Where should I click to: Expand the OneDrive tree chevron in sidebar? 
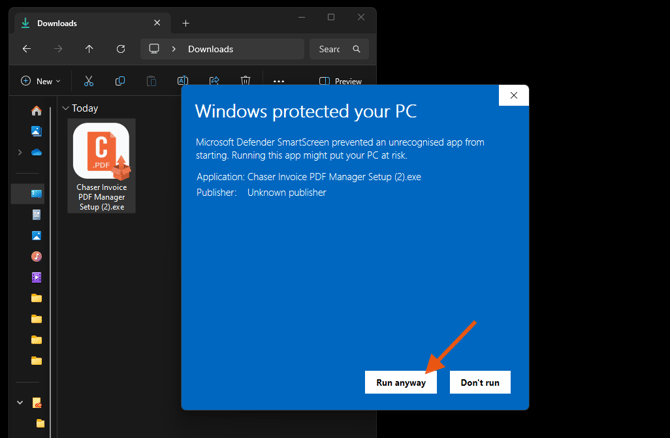20,152
